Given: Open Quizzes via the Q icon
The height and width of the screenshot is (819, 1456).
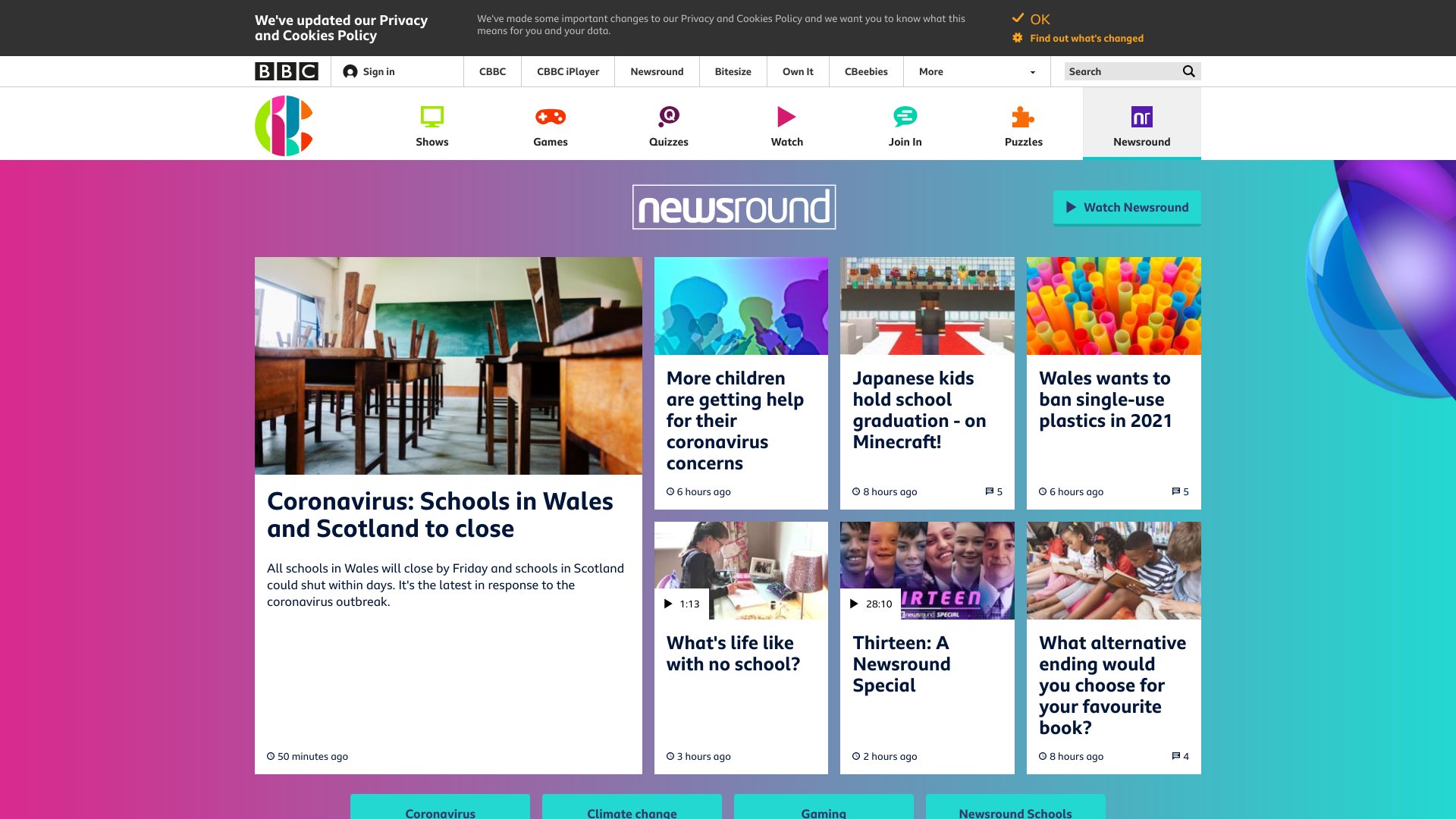Looking at the screenshot, I should coord(669,117).
